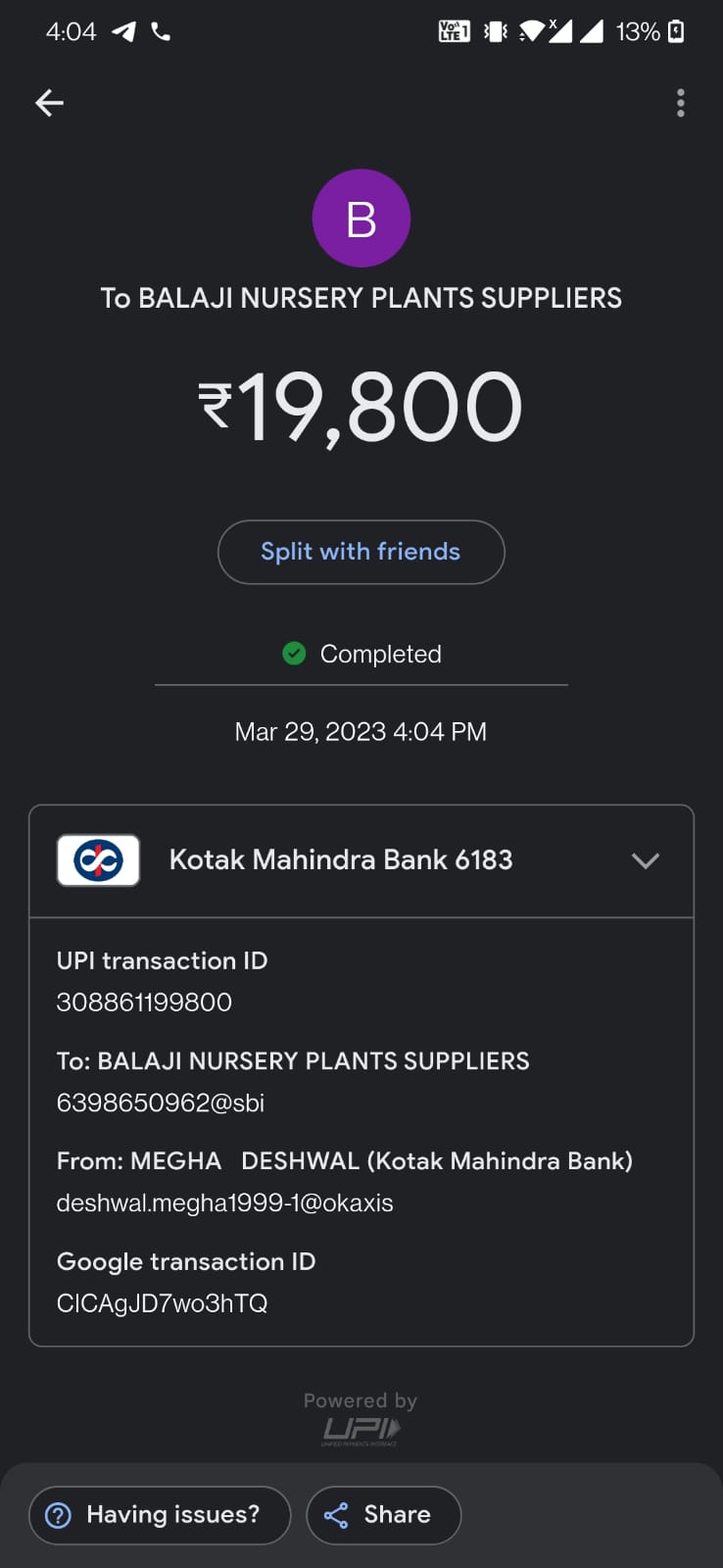Click the Having issues? button

160,1515
